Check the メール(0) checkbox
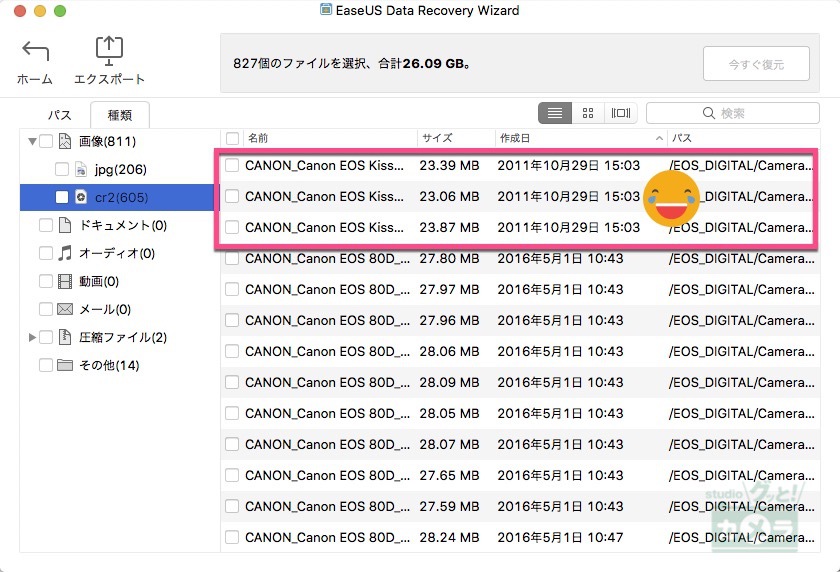Image resolution: width=840 pixels, height=572 pixels. pos(46,309)
